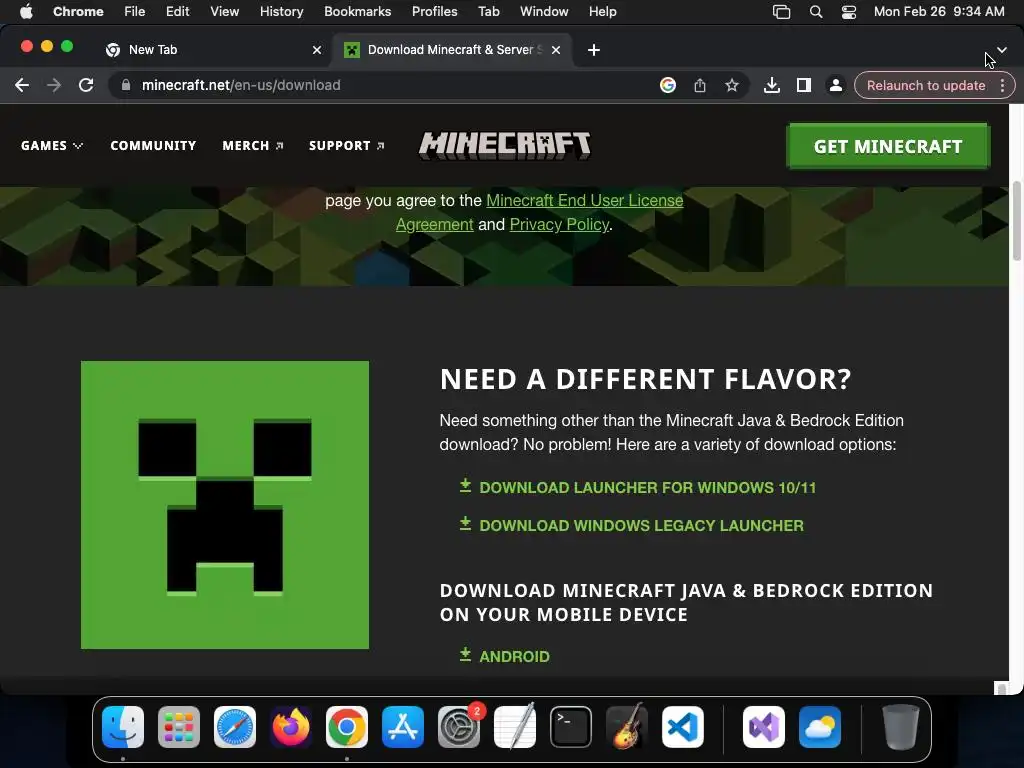This screenshot has height=768, width=1024.
Task: Open the Chrome menu in menu bar
Action: [78, 11]
